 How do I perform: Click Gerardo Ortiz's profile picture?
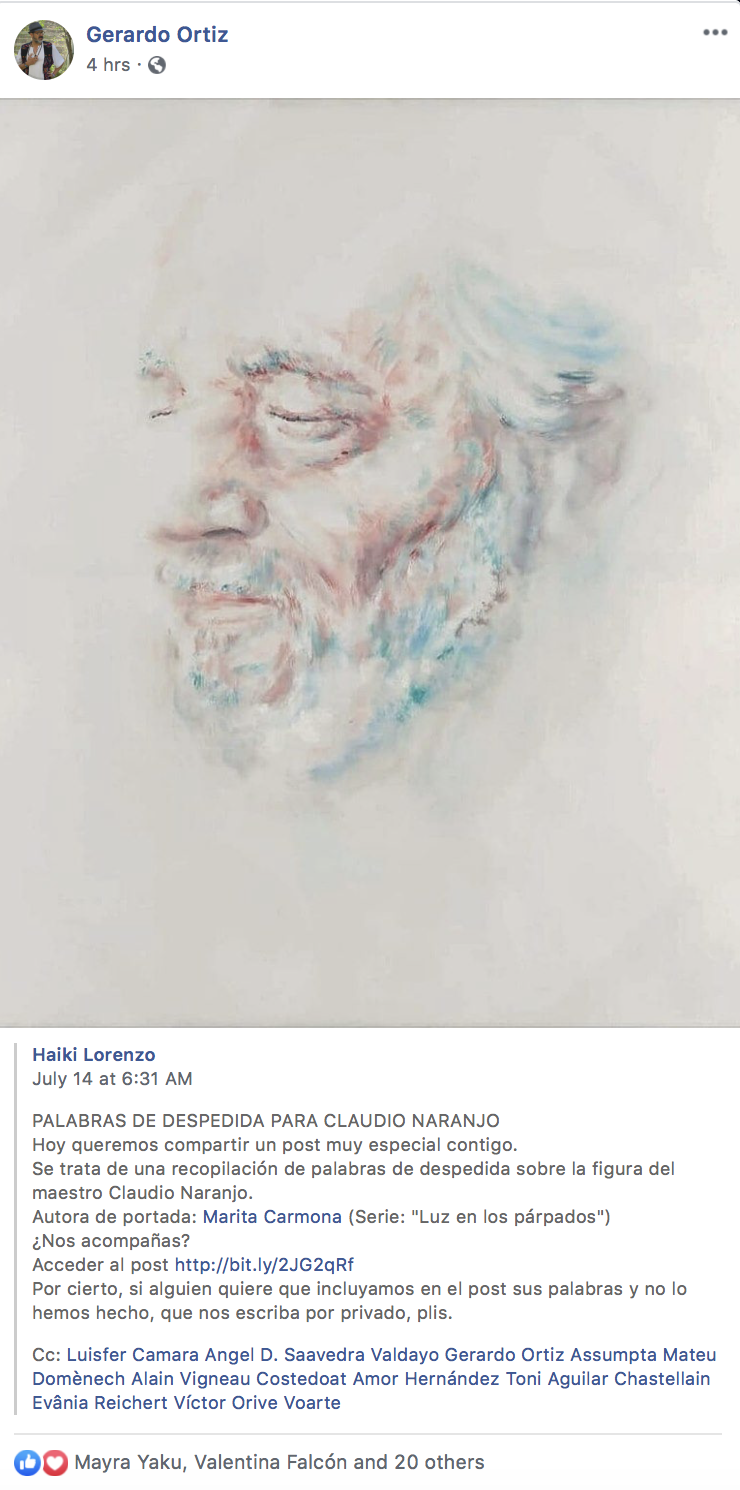(x=44, y=50)
